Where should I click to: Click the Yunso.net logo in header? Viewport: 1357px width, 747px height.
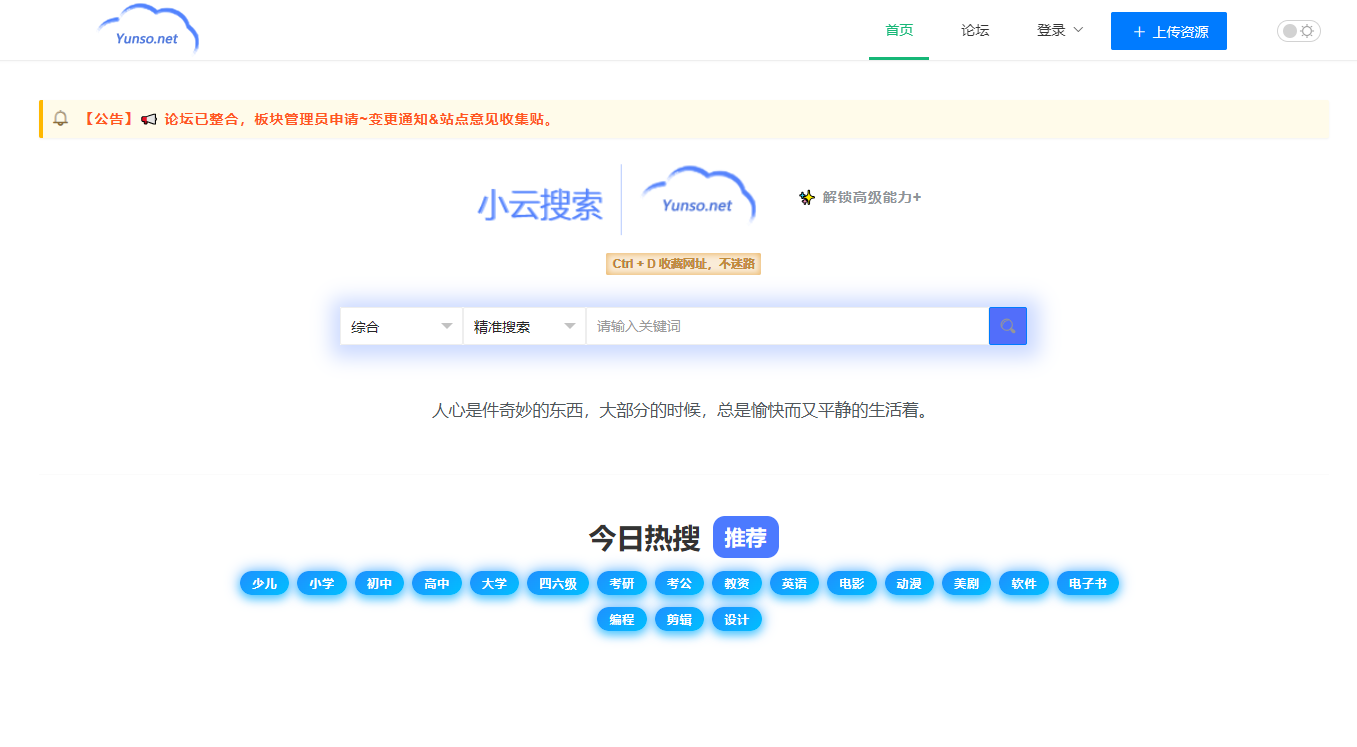pyautogui.click(x=149, y=29)
